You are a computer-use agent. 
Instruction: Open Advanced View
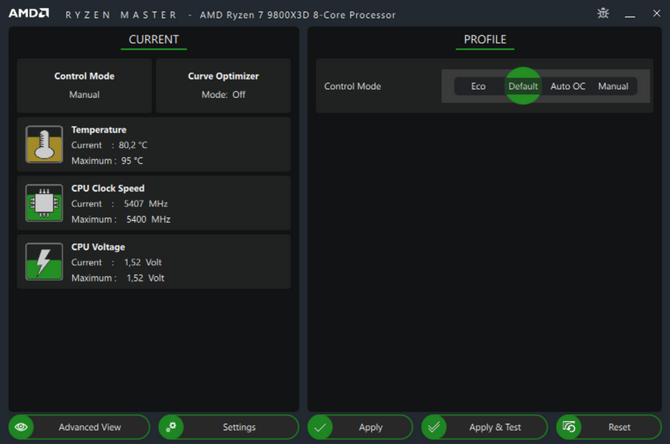click(x=79, y=427)
